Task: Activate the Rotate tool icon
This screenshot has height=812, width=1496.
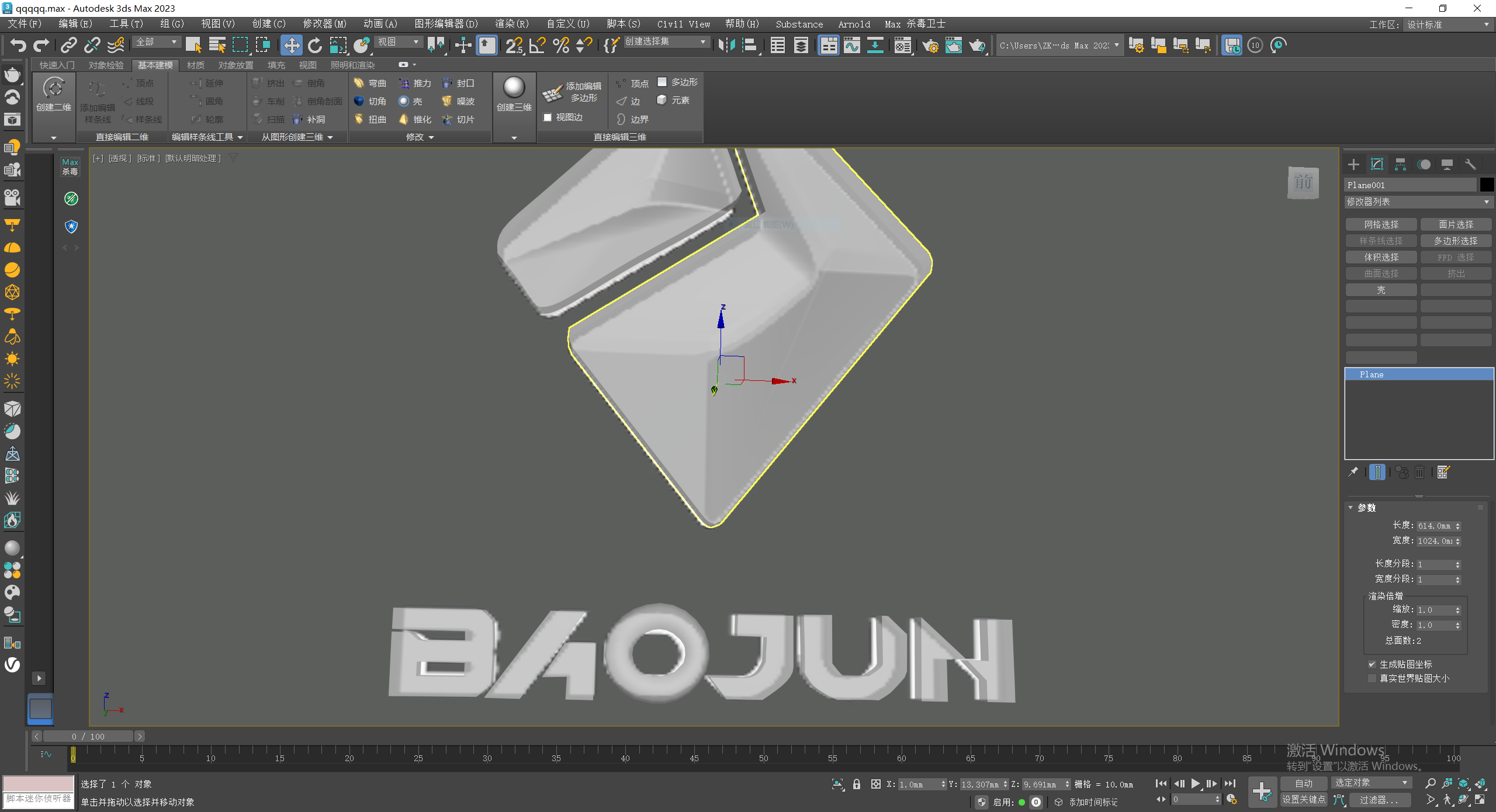Action: (x=314, y=45)
